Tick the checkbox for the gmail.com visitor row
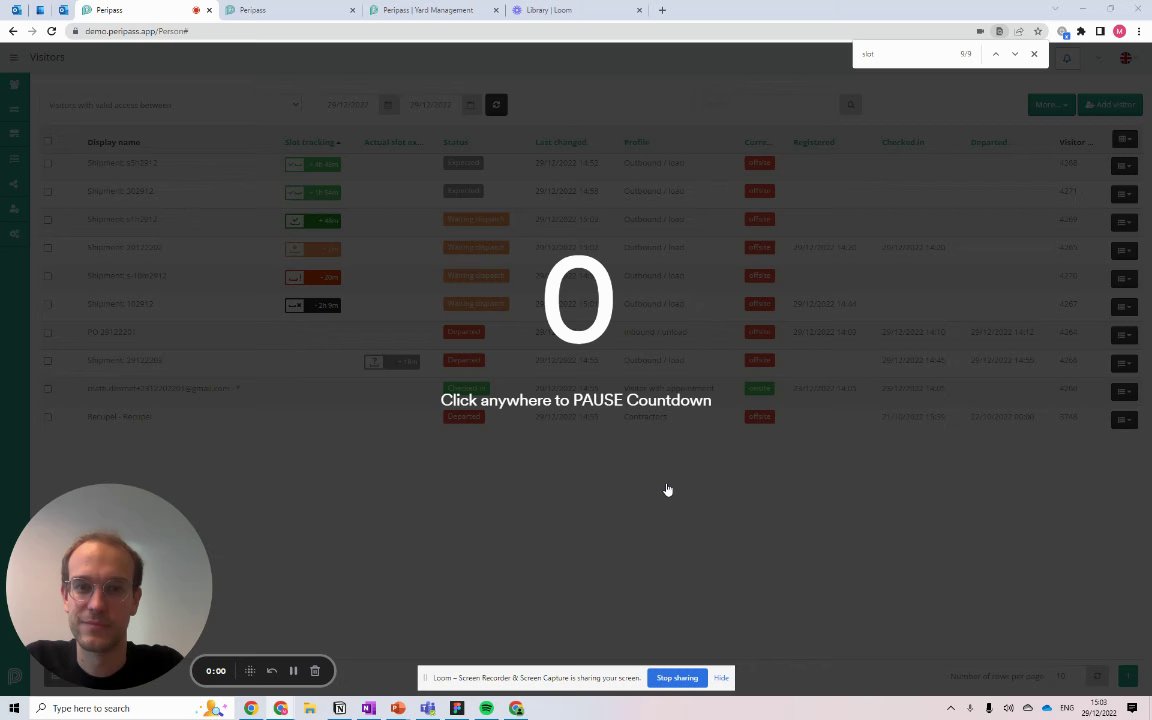Screen dimensions: 1152x720 coord(48,389)
